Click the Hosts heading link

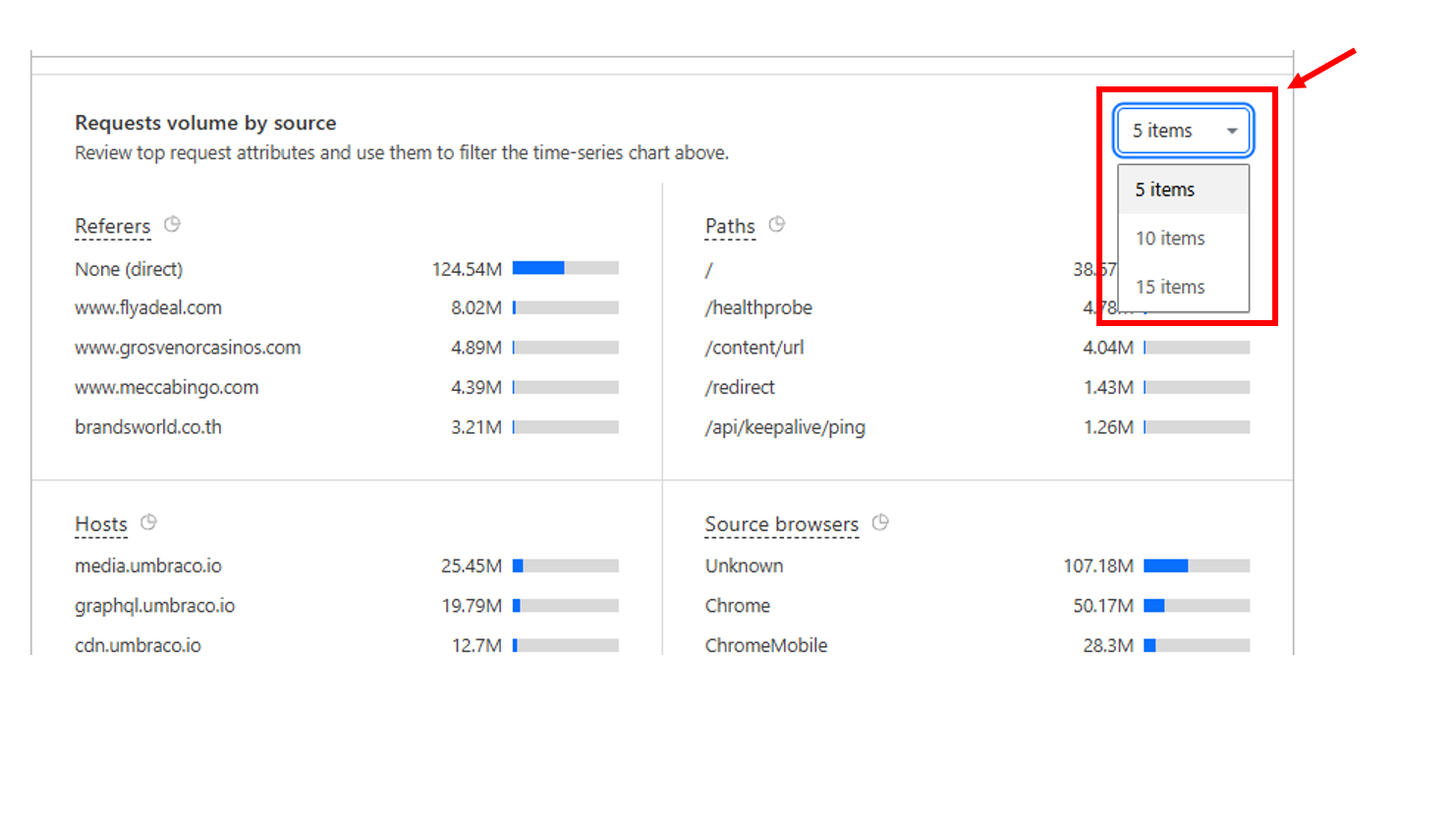tap(101, 524)
